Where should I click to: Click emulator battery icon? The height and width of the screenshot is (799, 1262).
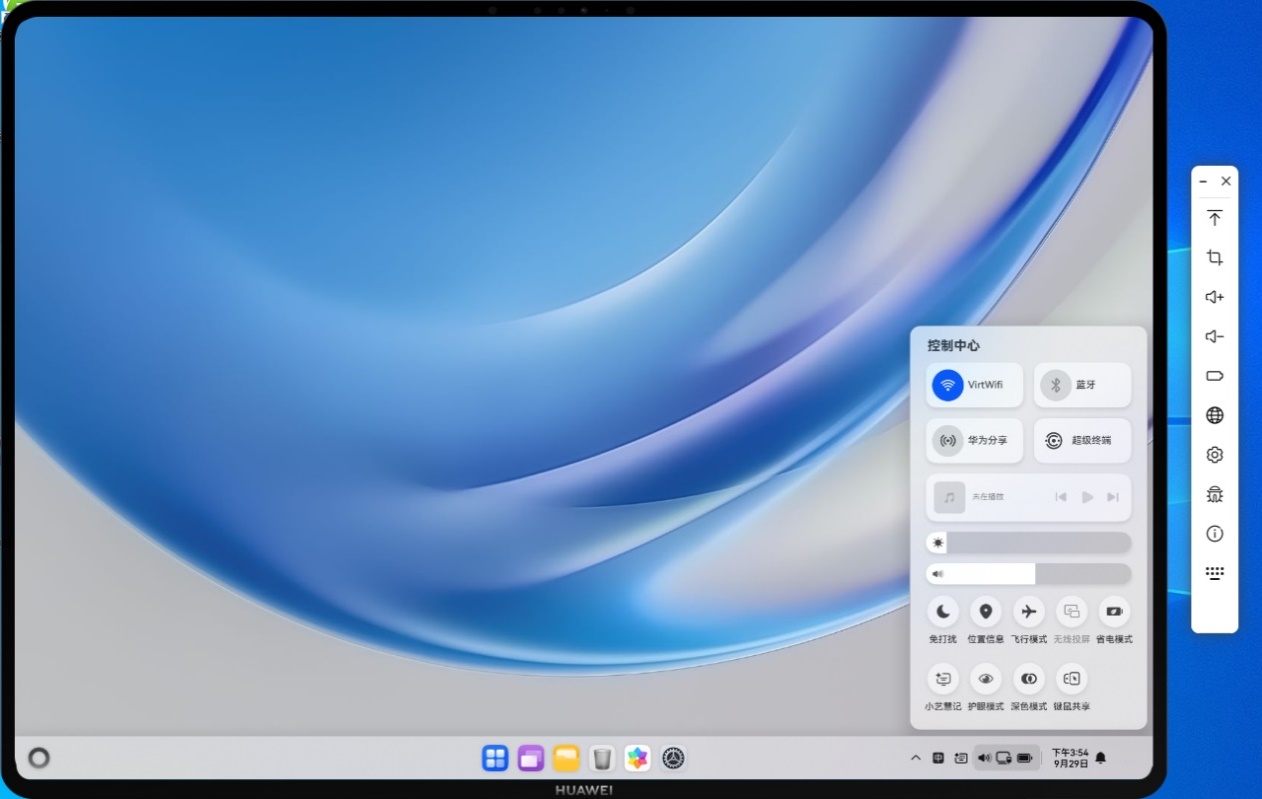click(x=1215, y=376)
